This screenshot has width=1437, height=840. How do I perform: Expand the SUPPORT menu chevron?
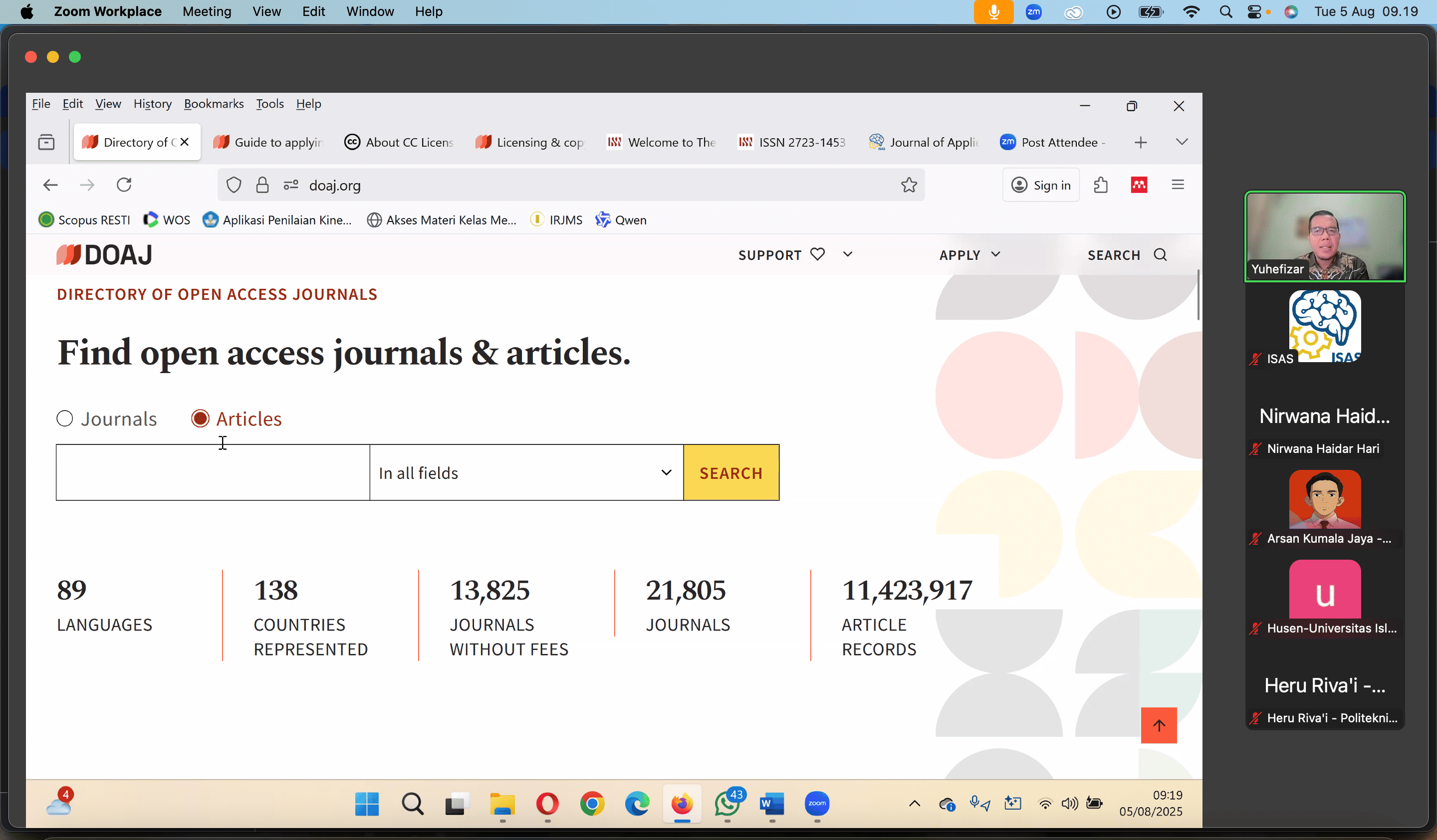click(848, 254)
